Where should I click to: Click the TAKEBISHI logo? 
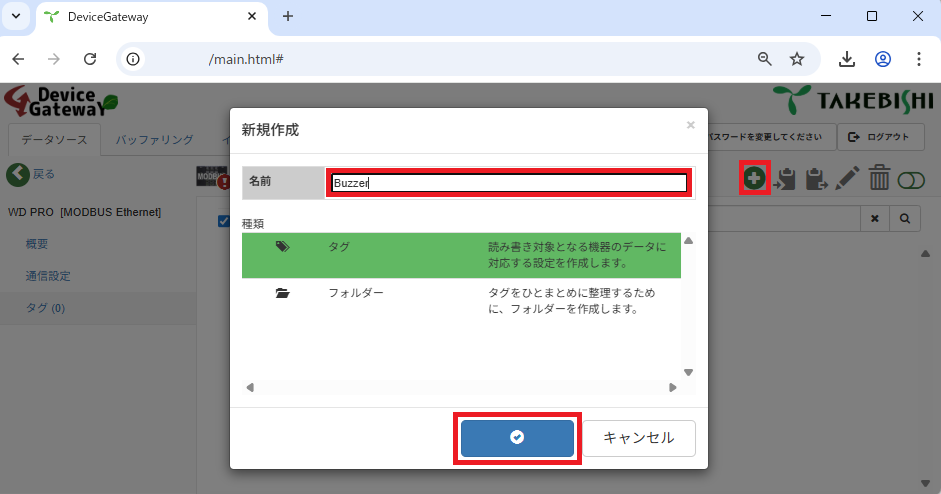coord(853,100)
